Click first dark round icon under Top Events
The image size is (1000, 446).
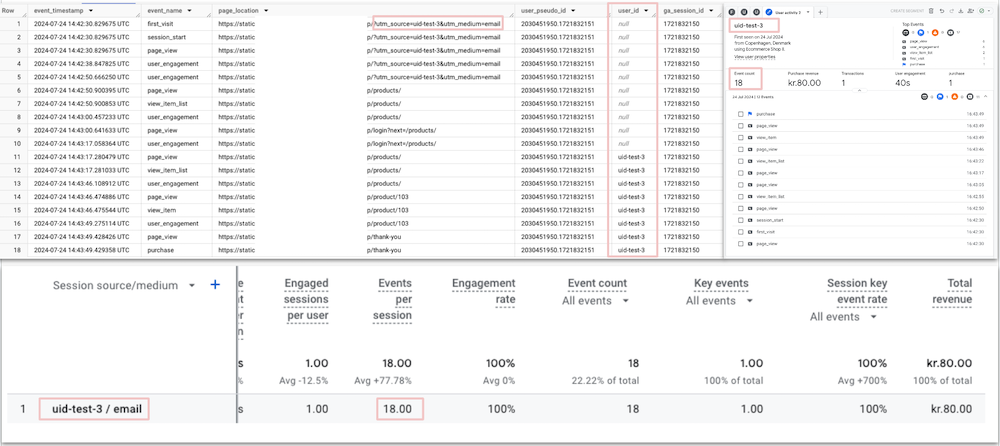pyautogui.click(x=906, y=33)
